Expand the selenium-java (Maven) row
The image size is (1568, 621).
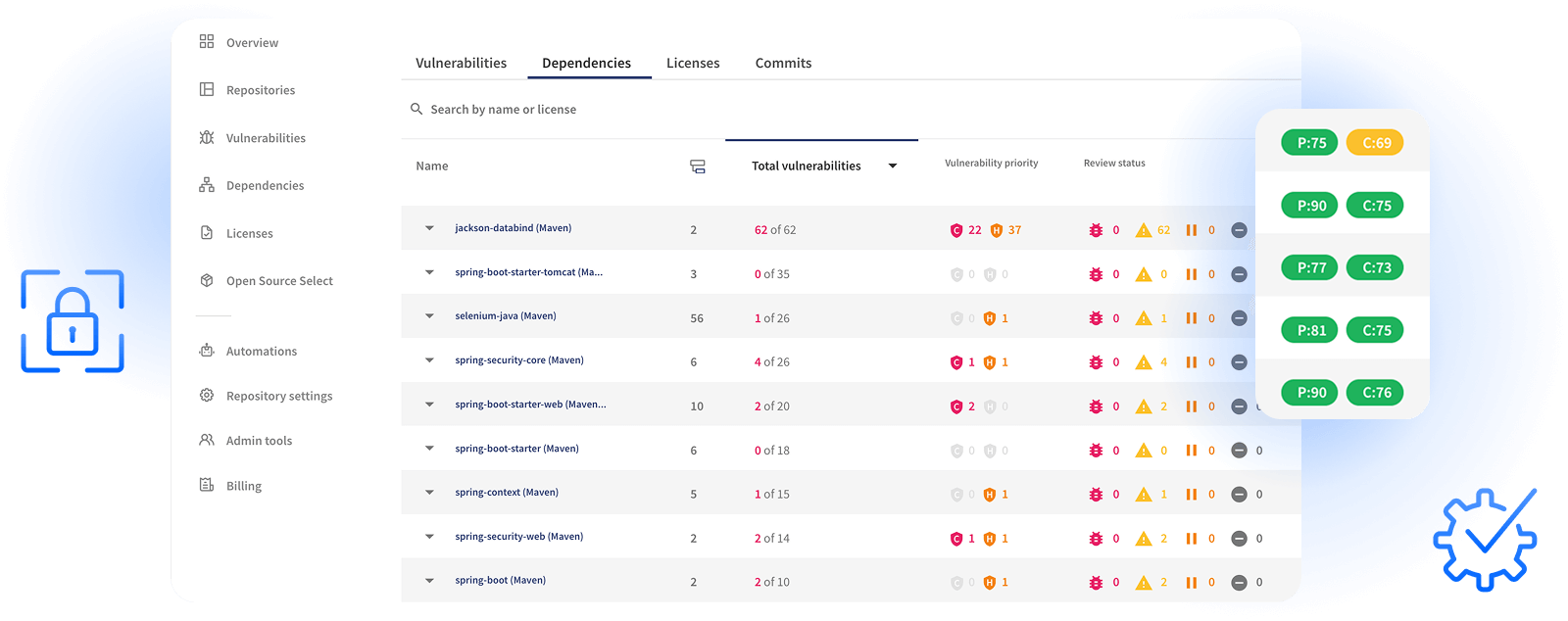429,316
